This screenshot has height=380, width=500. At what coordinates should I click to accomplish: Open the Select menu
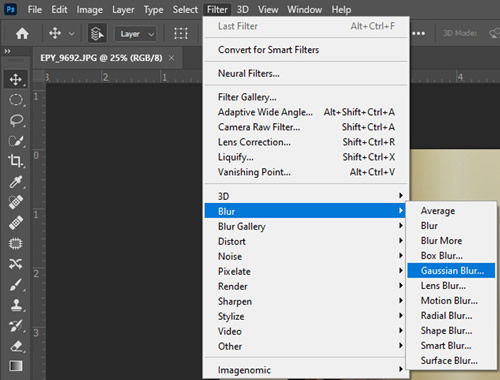coord(185,10)
